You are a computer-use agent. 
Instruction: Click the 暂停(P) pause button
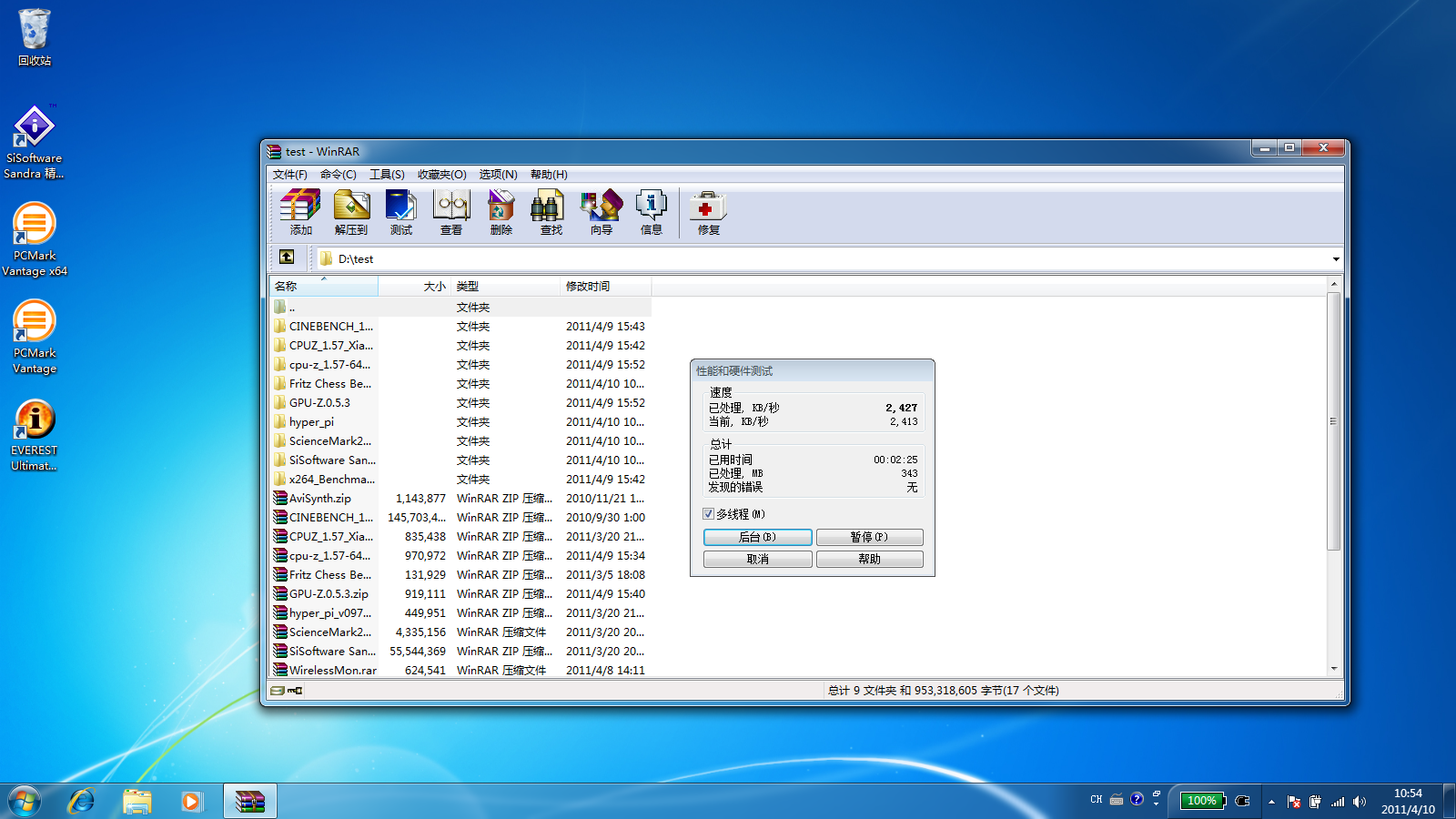[x=869, y=537]
